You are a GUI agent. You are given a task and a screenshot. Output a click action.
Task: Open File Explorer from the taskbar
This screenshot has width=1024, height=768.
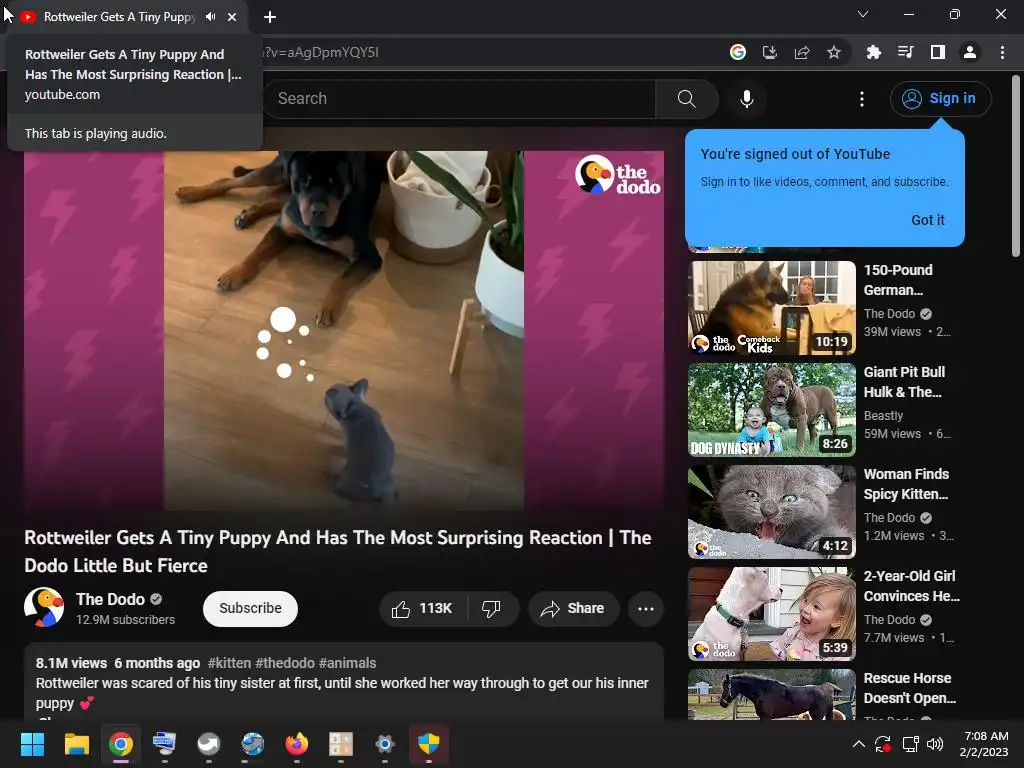tap(76, 744)
